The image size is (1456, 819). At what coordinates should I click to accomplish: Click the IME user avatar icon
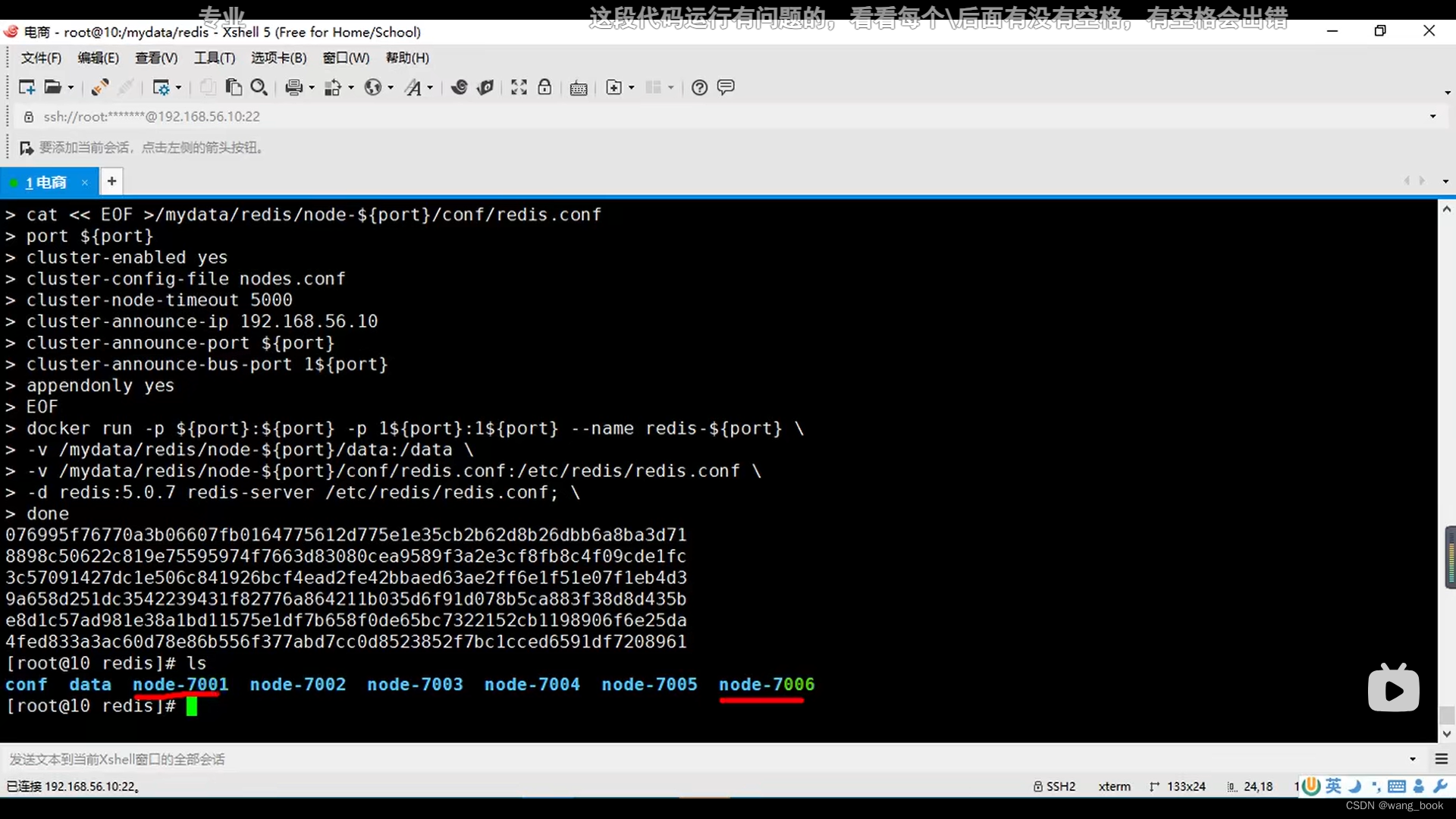tap(1419, 786)
